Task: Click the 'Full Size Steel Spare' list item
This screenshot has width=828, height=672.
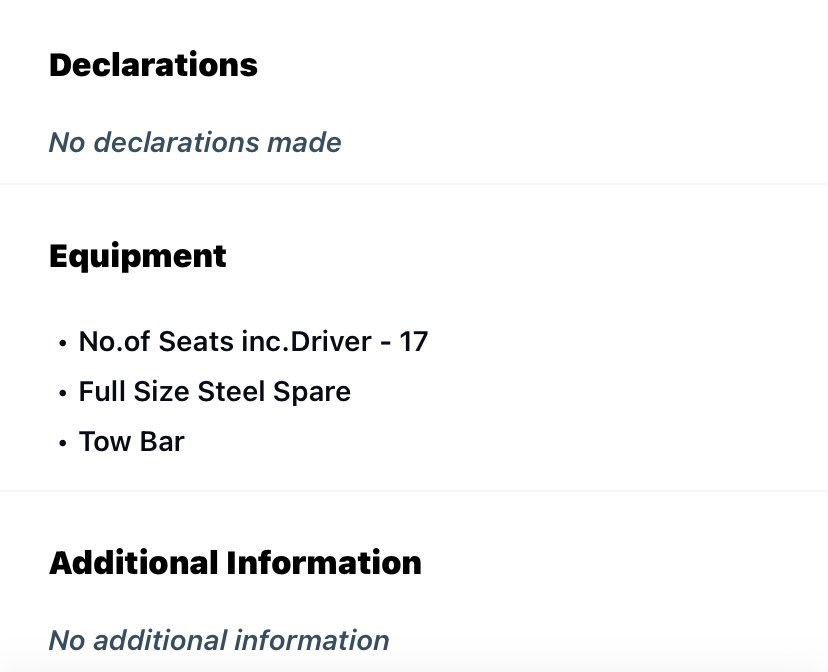Action: pos(214,392)
